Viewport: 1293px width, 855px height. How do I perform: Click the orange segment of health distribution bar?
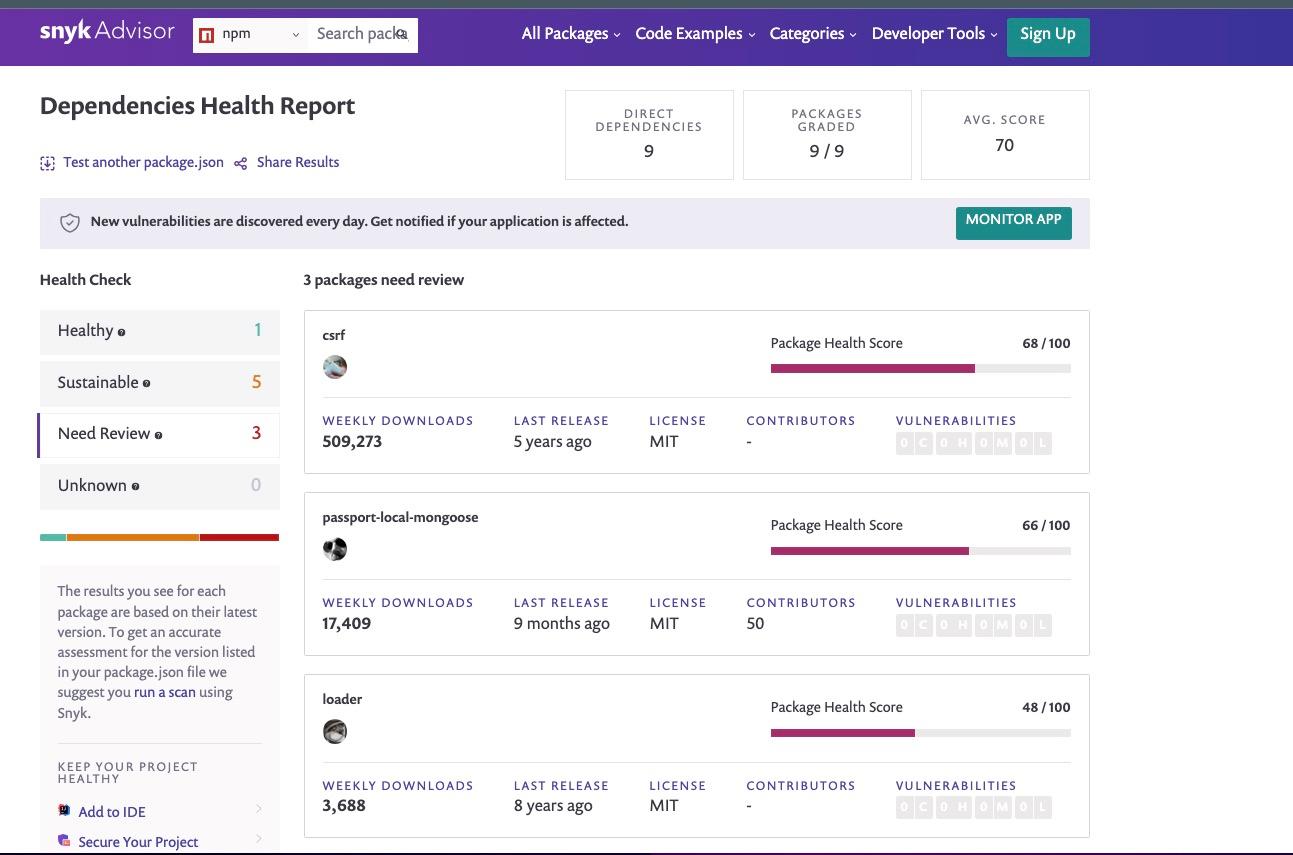point(133,538)
